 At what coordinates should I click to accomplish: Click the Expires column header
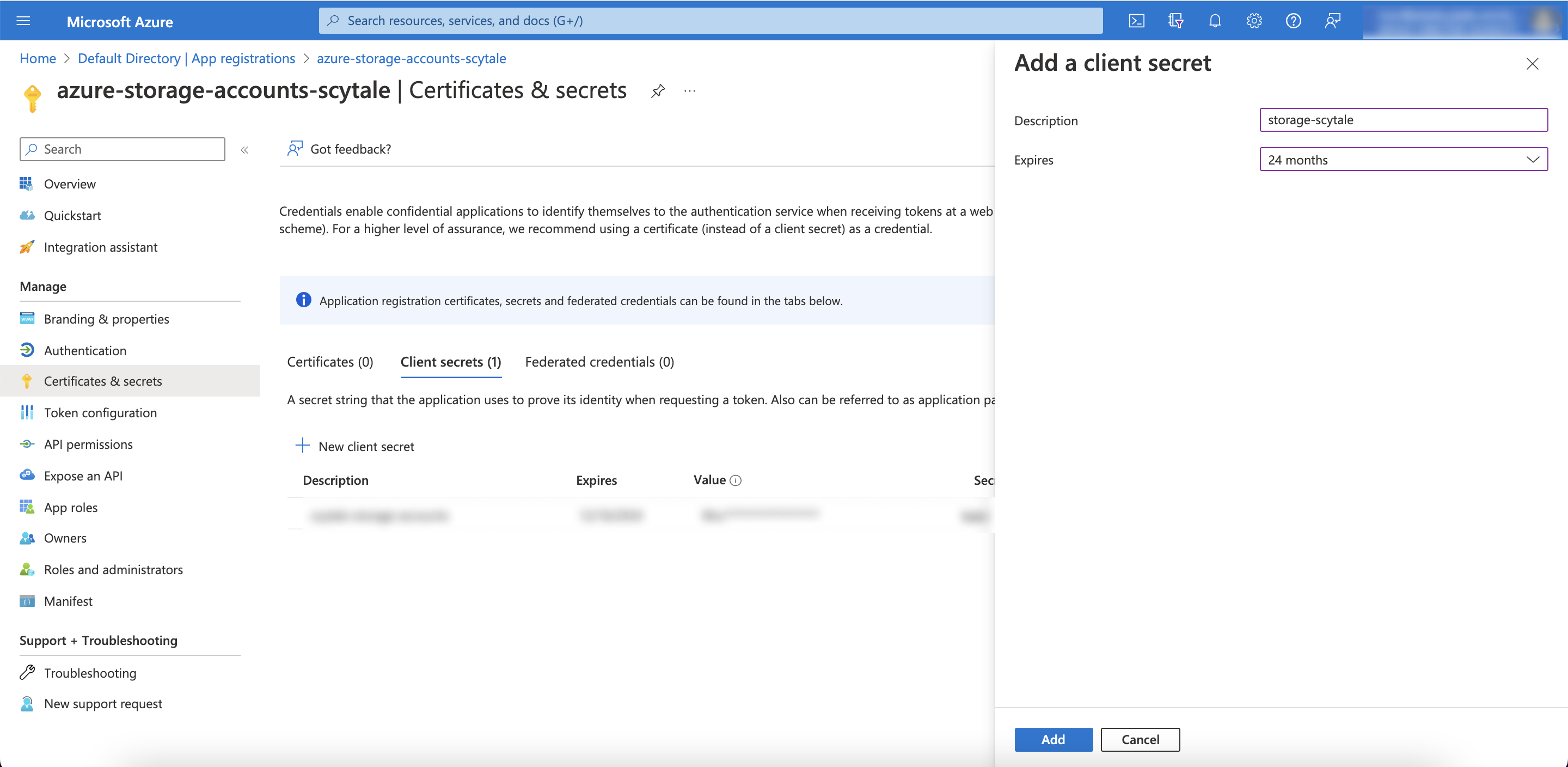[596, 480]
